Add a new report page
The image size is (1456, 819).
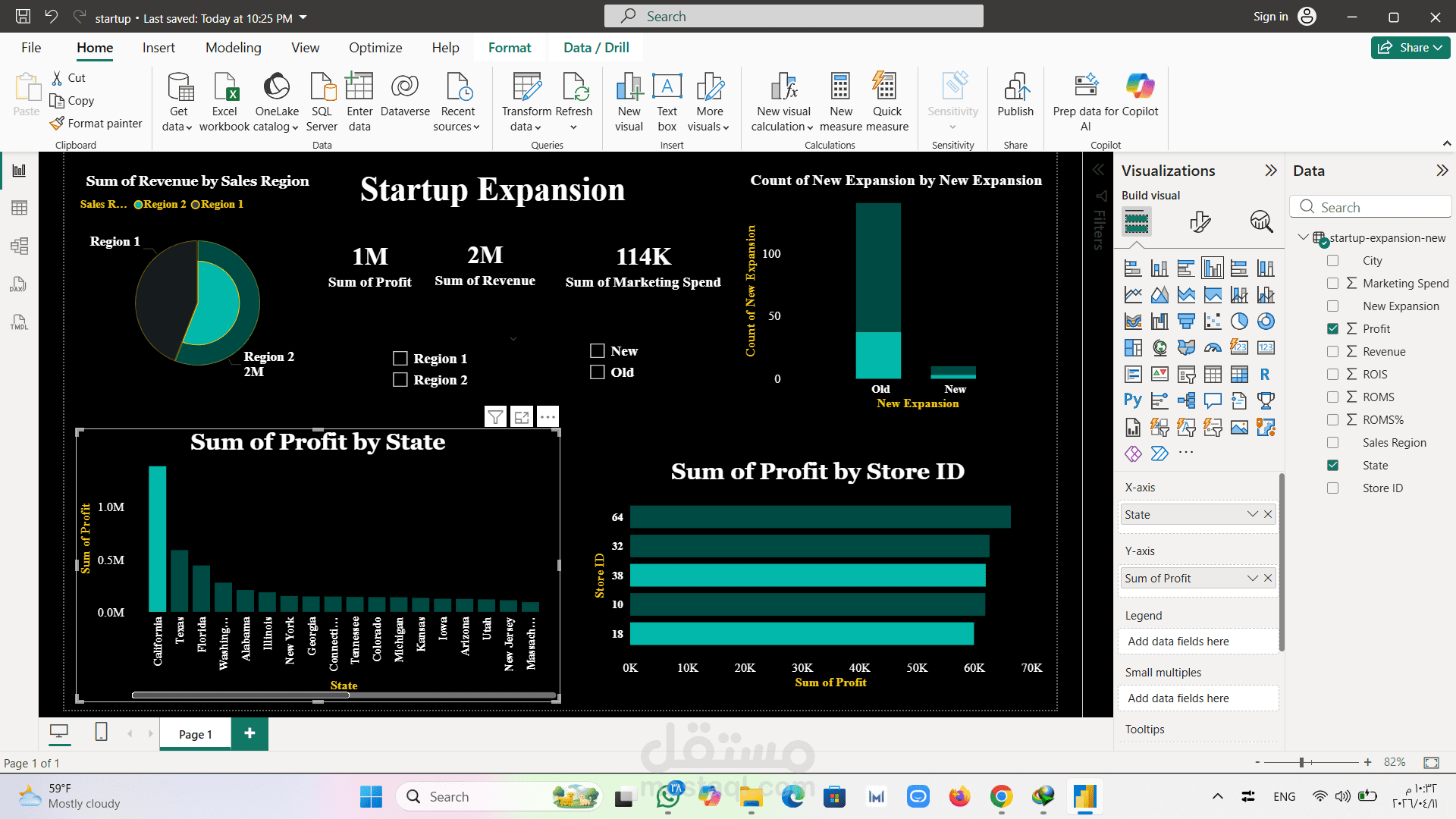click(x=249, y=733)
